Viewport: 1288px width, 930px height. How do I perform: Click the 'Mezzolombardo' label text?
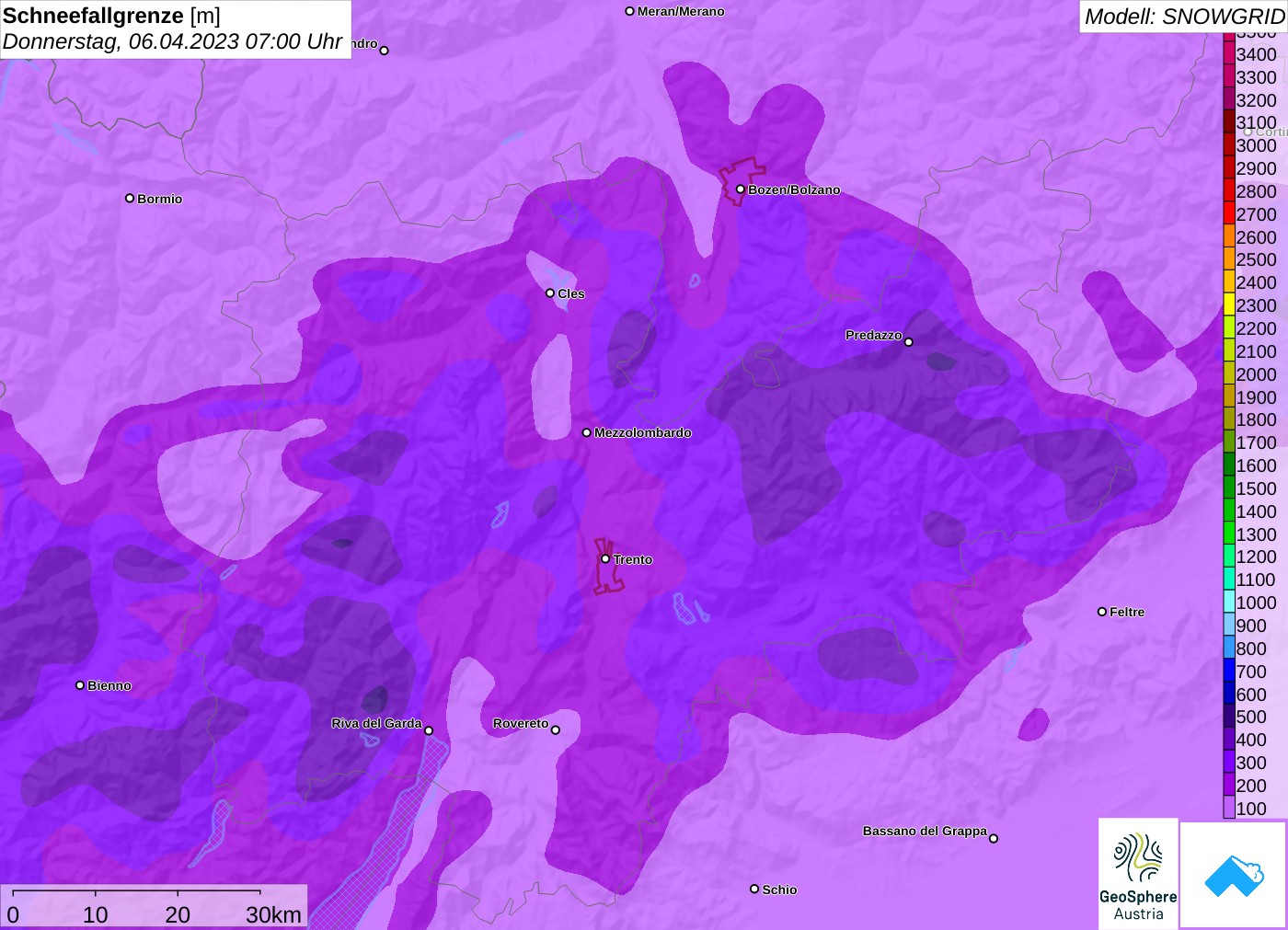coord(643,432)
